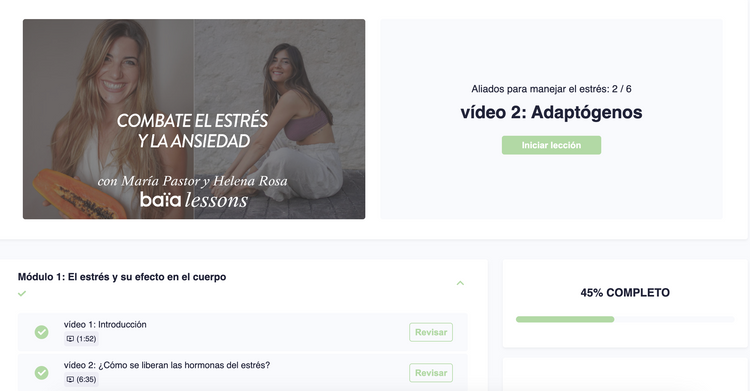
Task: Click the vídeo 2: Adaptógenos heading
Action: point(551,112)
